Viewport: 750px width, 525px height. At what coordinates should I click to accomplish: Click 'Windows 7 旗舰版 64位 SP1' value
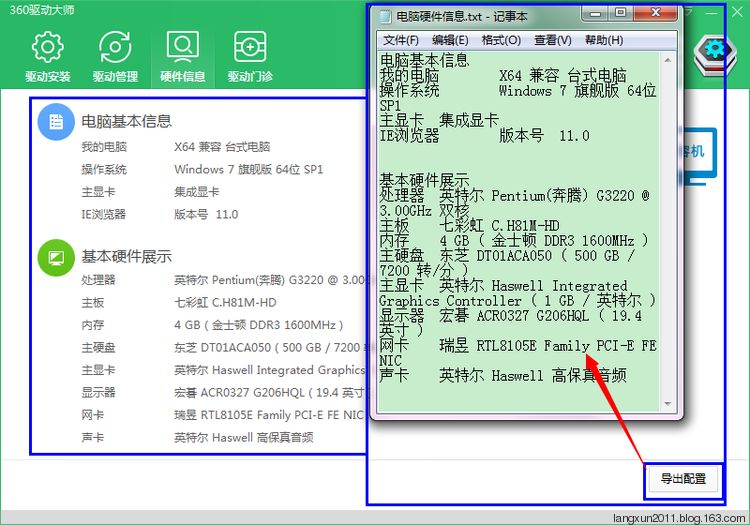click(249, 169)
